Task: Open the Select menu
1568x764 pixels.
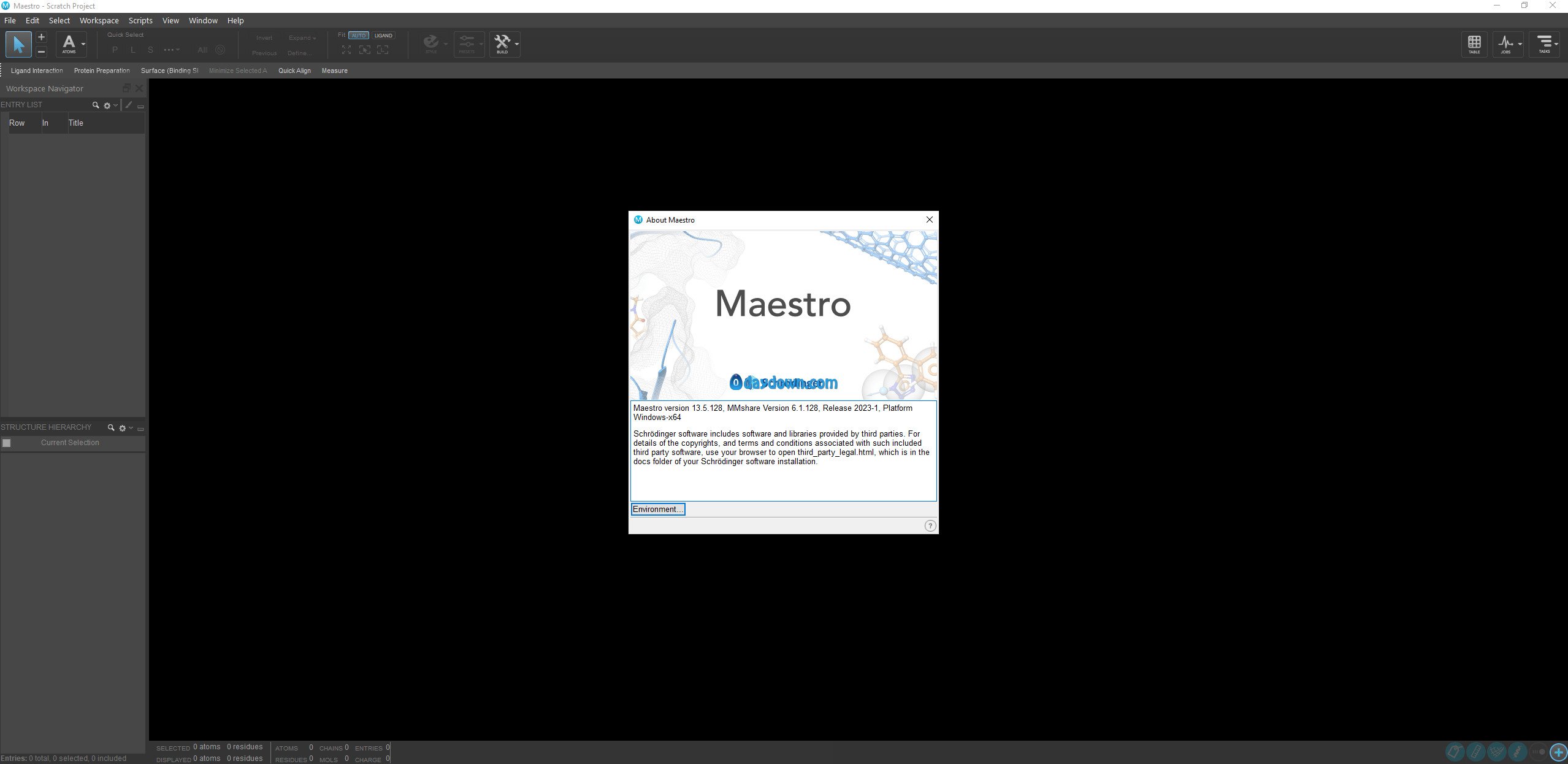Action: pyautogui.click(x=59, y=20)
